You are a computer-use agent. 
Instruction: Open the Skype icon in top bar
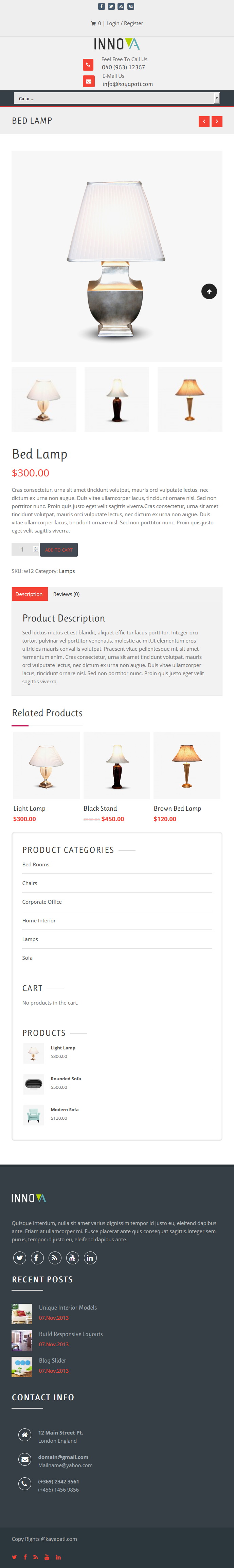coord(130,7)
